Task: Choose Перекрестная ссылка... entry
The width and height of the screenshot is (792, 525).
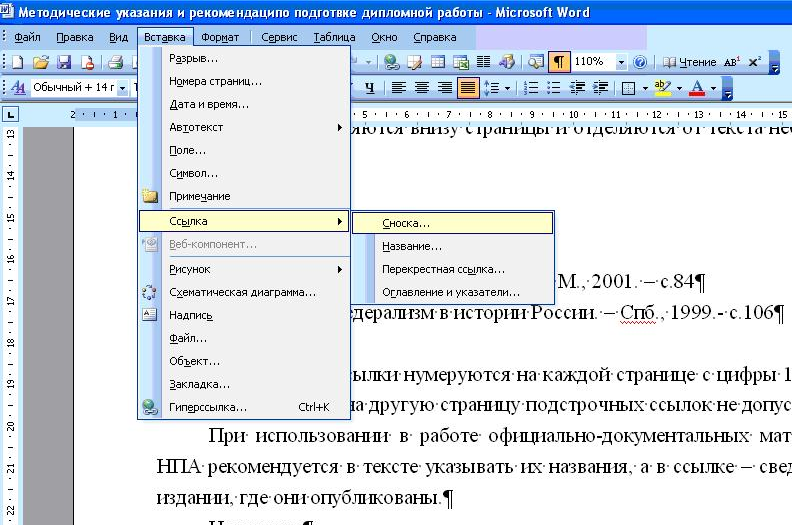Action: [453, 269]
